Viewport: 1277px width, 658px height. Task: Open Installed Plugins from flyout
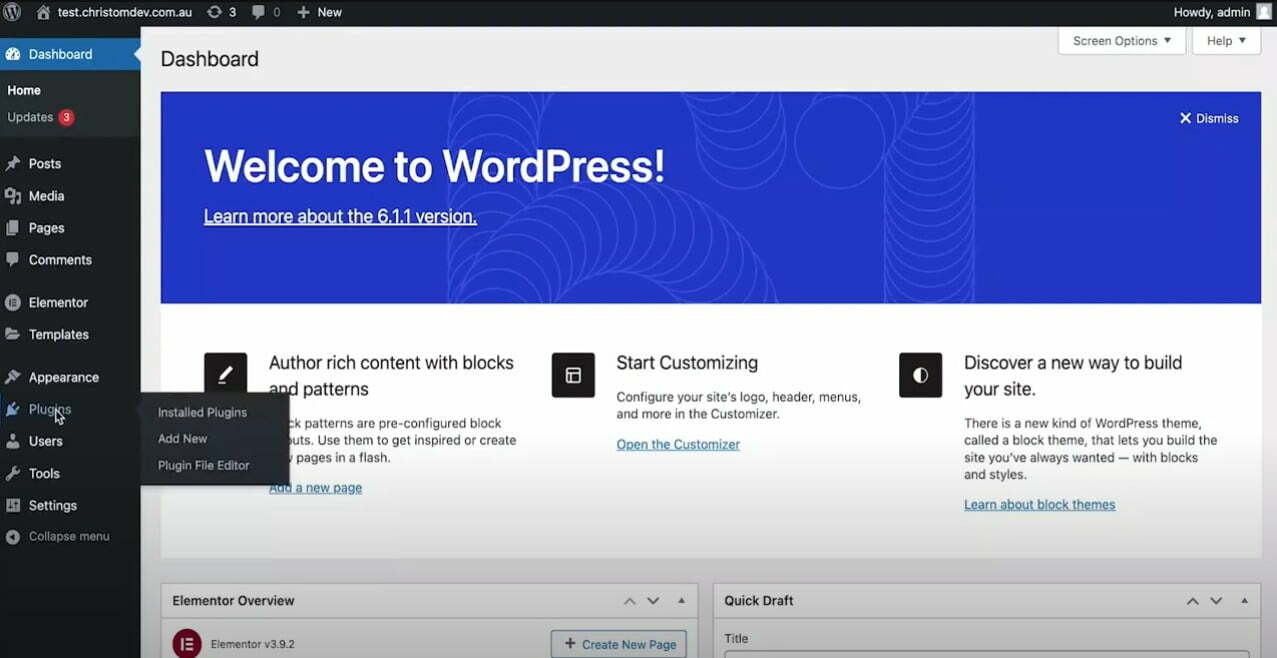pyautogui.click(x=202, y=412)
